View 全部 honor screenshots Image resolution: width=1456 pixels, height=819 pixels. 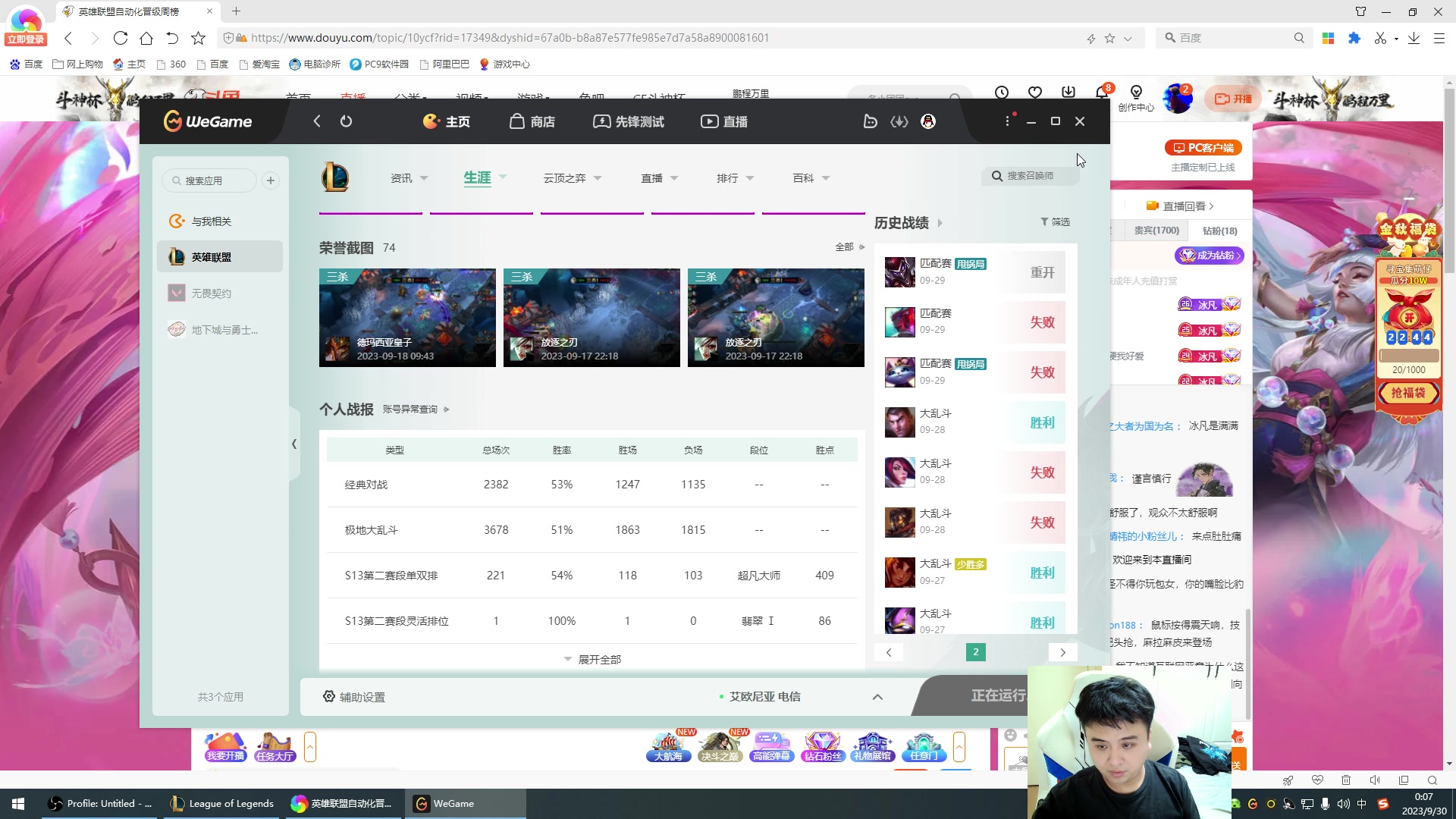[x=849, y=247]
